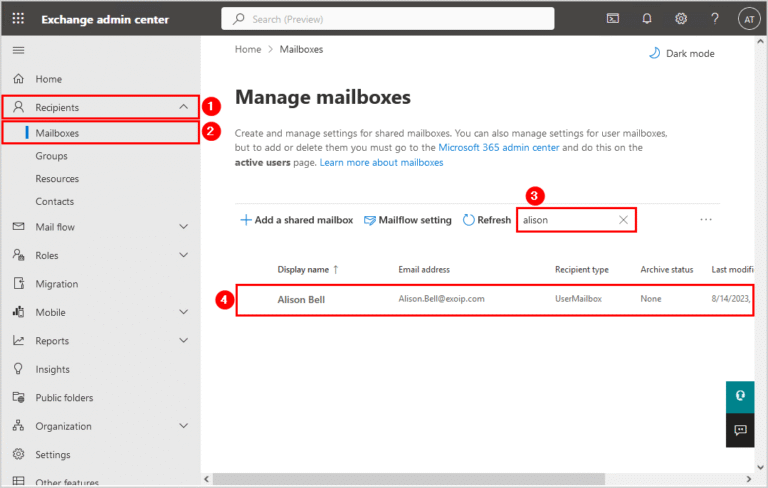Image resolution: width=768 pixels, height=488 pixels.
Task: Collapse the navigation hamburger menu
Action: [18, 50]
